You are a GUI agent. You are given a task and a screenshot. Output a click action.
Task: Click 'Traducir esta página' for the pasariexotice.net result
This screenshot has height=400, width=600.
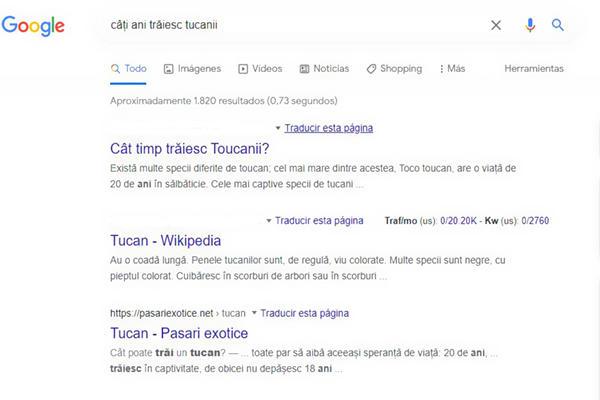305,313
